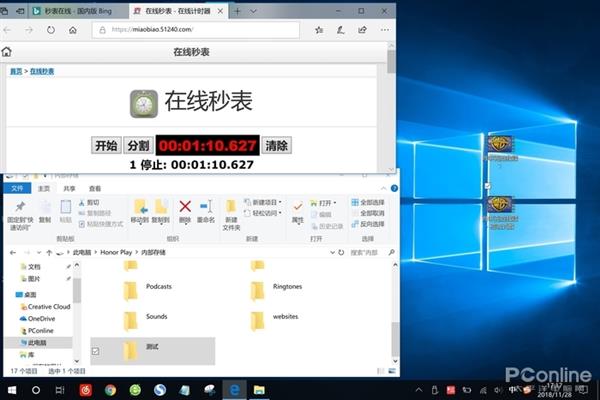The image size is (600, 400).
Task: Click 新建文件夹 new folder icon
Action: click(231, 215)
